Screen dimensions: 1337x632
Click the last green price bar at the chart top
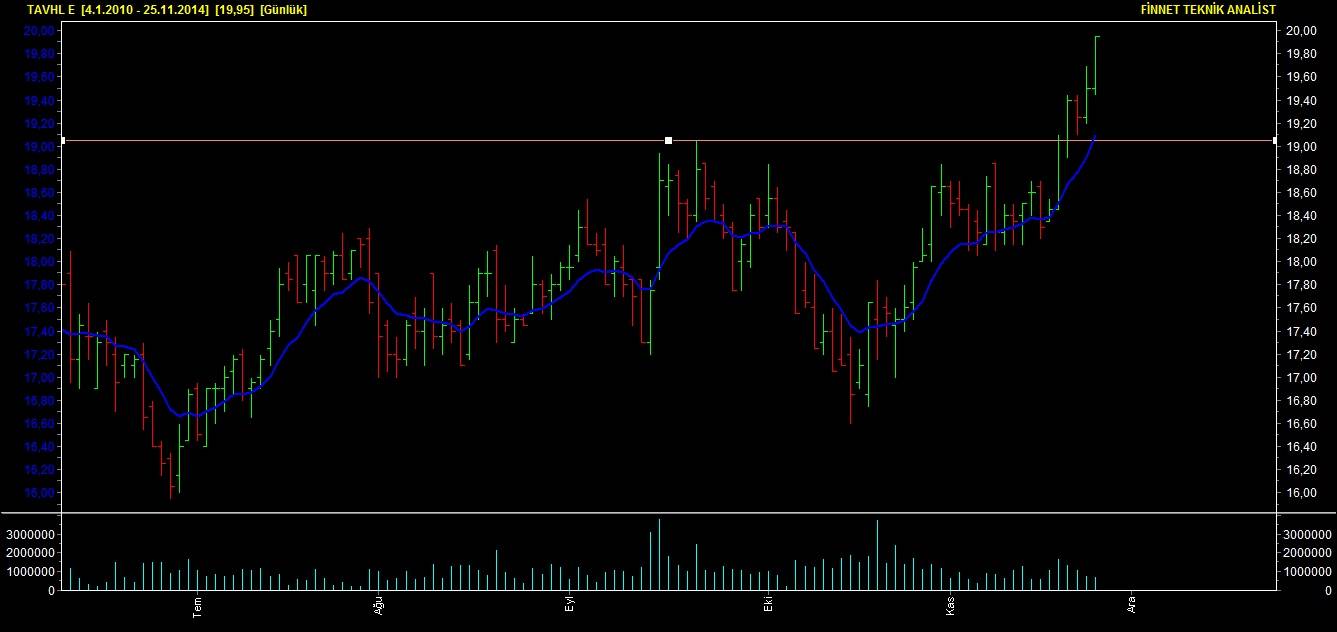(x=1096, y=65)
